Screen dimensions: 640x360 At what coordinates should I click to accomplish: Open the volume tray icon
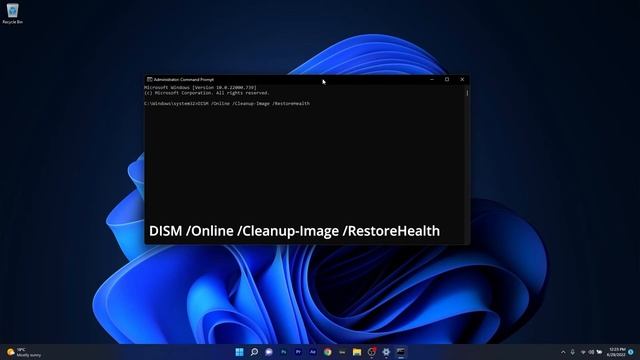591,352
